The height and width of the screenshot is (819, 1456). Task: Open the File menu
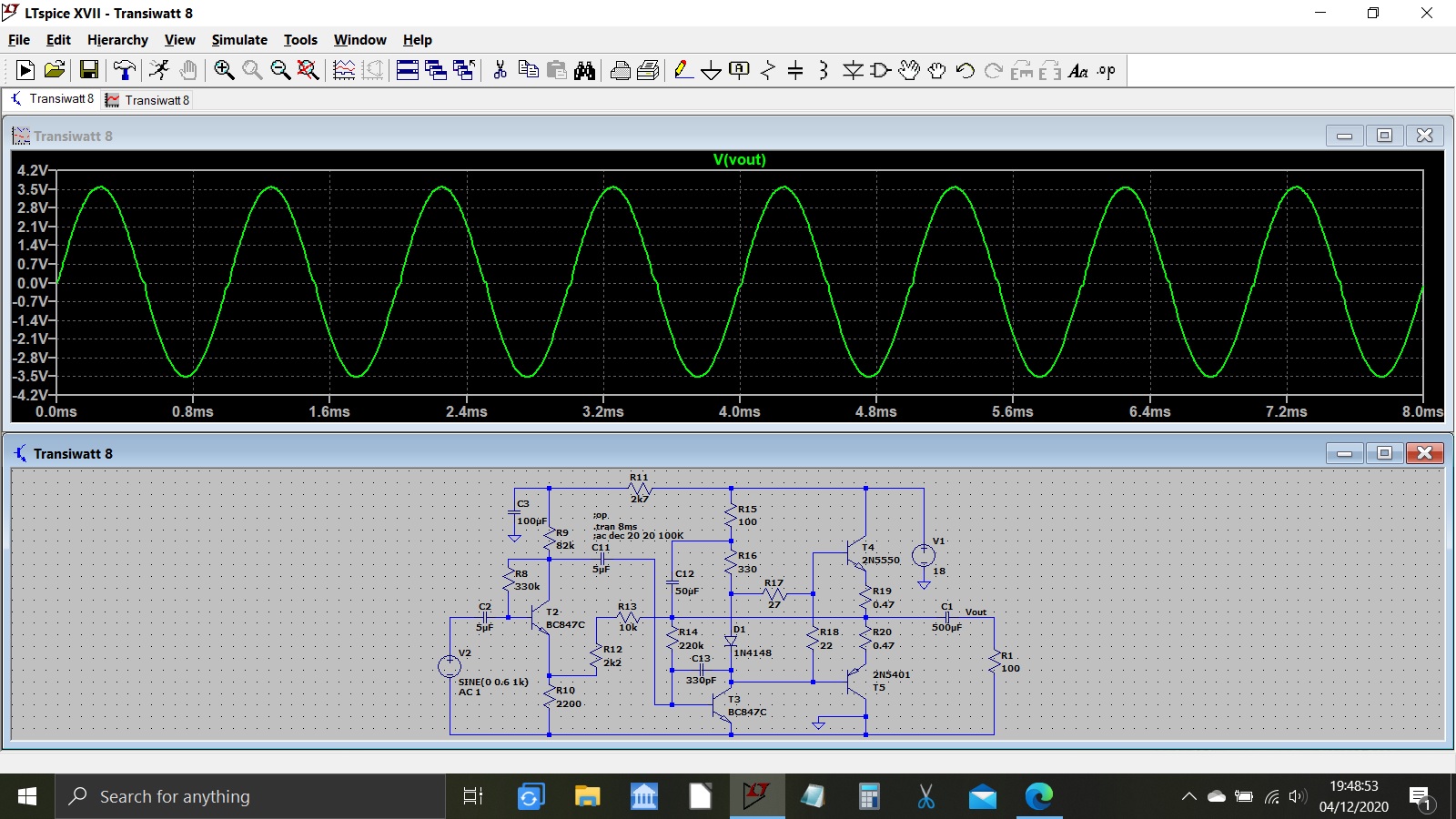point(19,40)
